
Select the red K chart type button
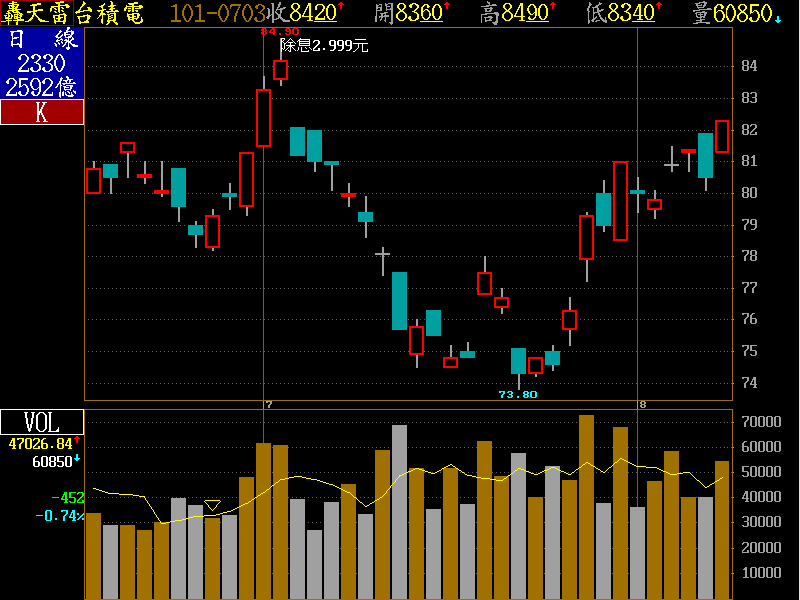(x=42, y=112)
